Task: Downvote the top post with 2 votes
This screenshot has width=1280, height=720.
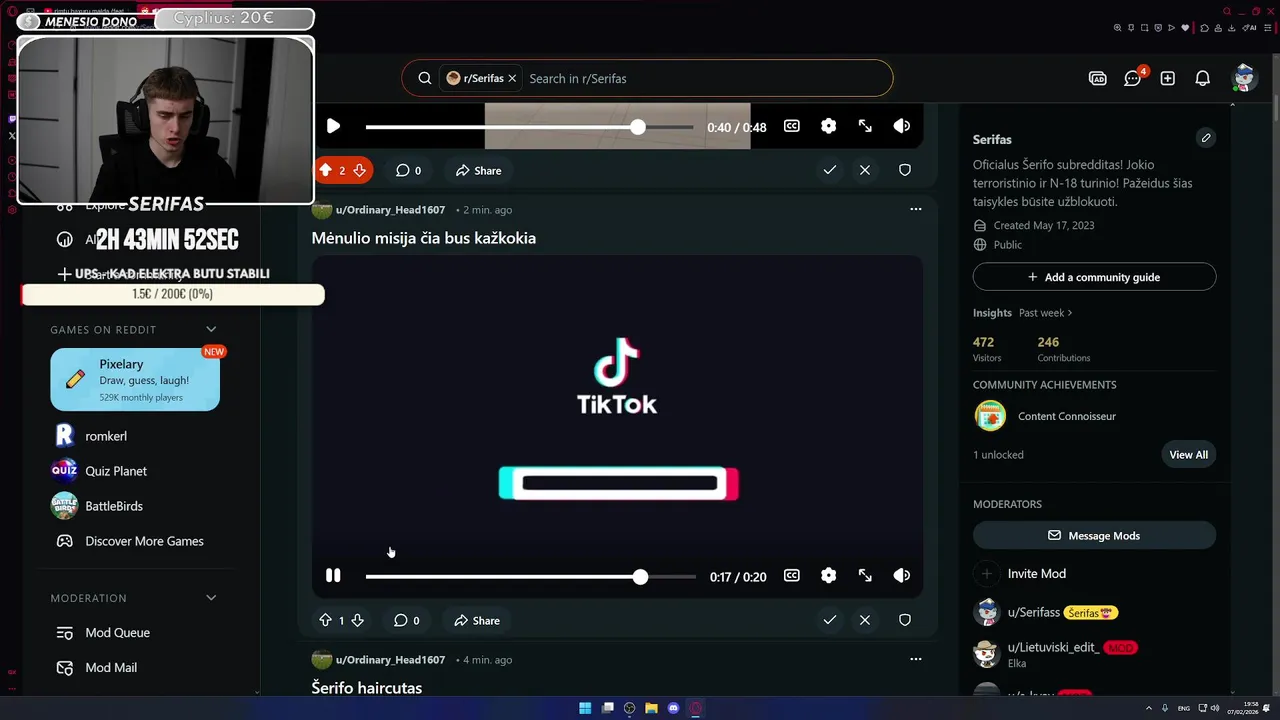Action: [x=359, y=170]
